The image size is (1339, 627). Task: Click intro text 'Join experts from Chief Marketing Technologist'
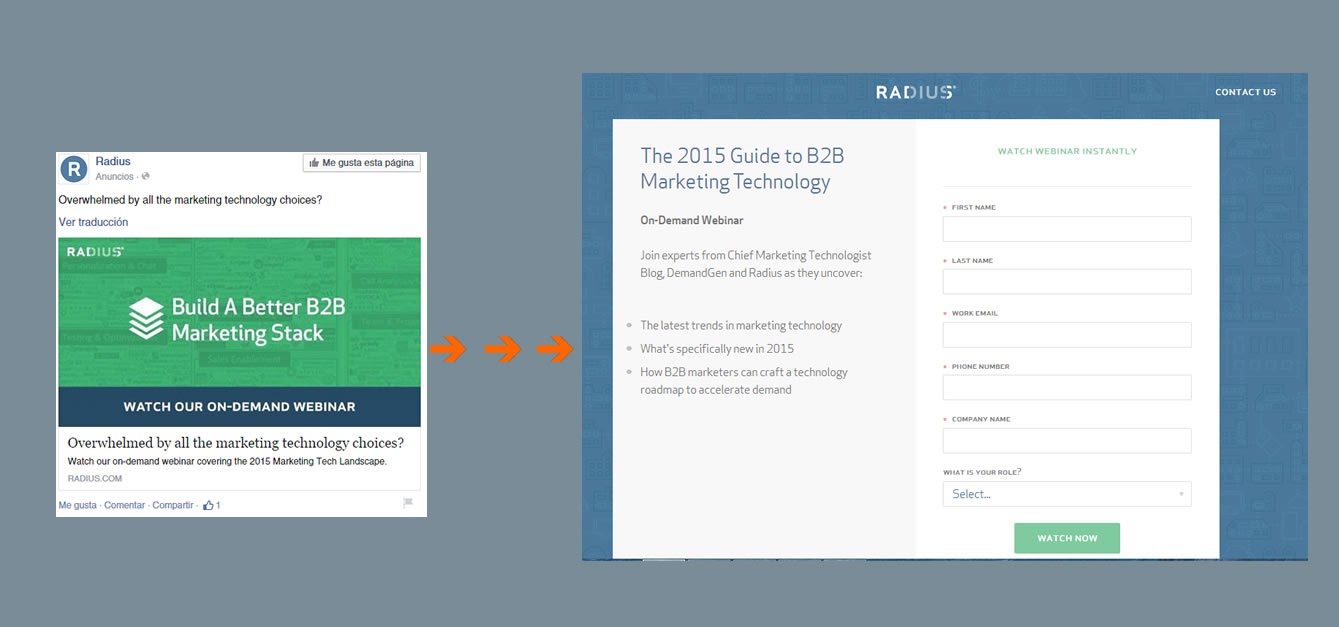click(x=756, y=265)
